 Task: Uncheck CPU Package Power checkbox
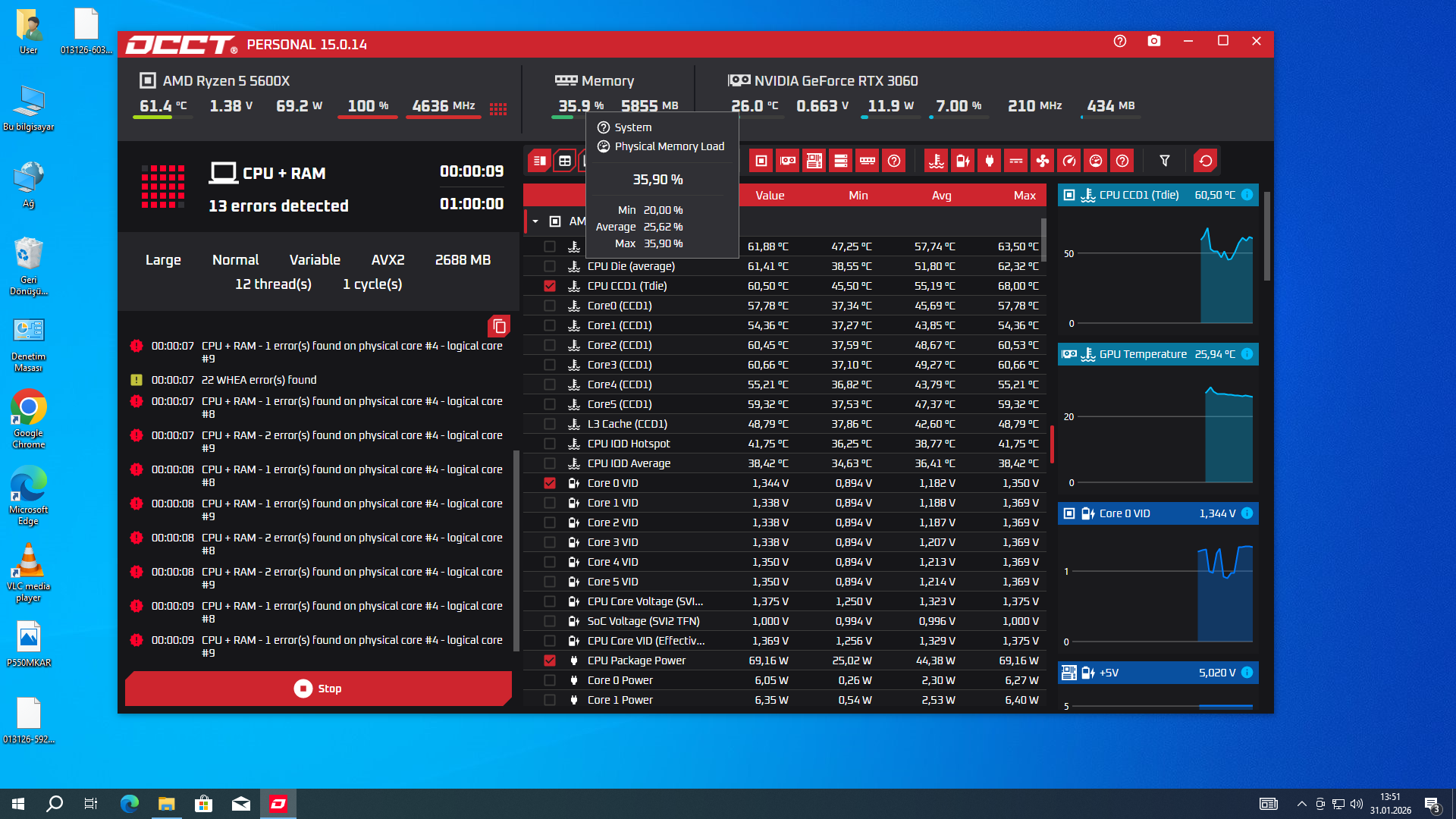pyautogui.click(x=550, y=661)
